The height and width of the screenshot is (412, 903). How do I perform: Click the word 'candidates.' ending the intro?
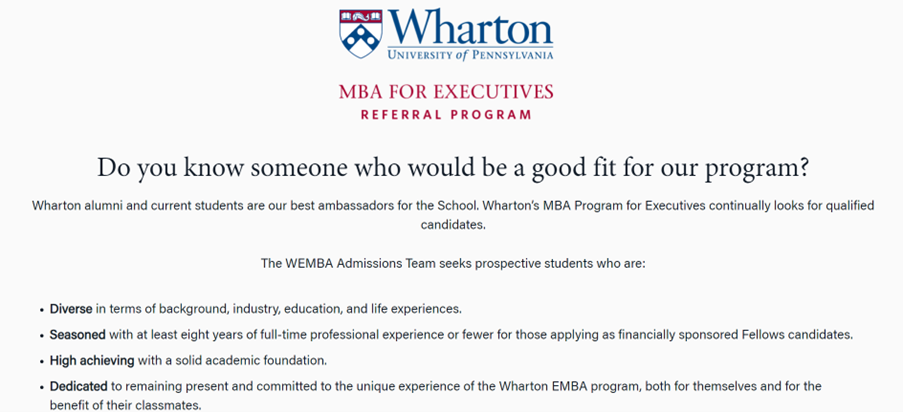(452, 226)
